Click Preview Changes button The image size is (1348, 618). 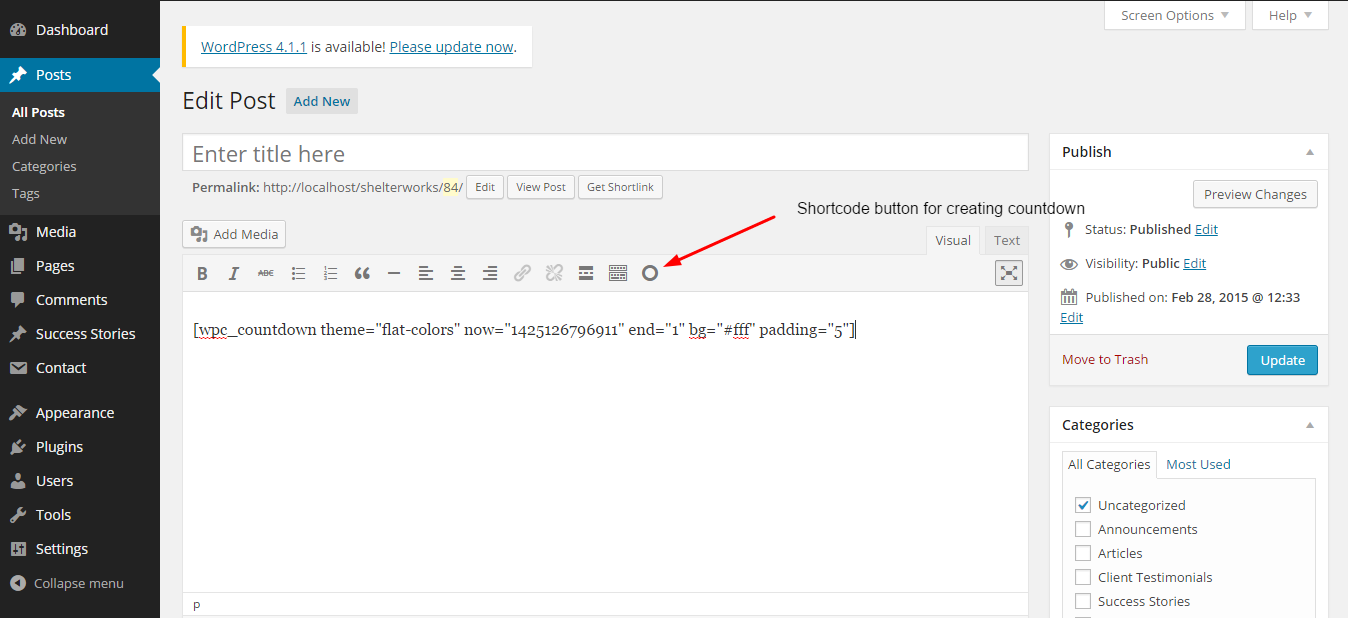point(1255,194)
